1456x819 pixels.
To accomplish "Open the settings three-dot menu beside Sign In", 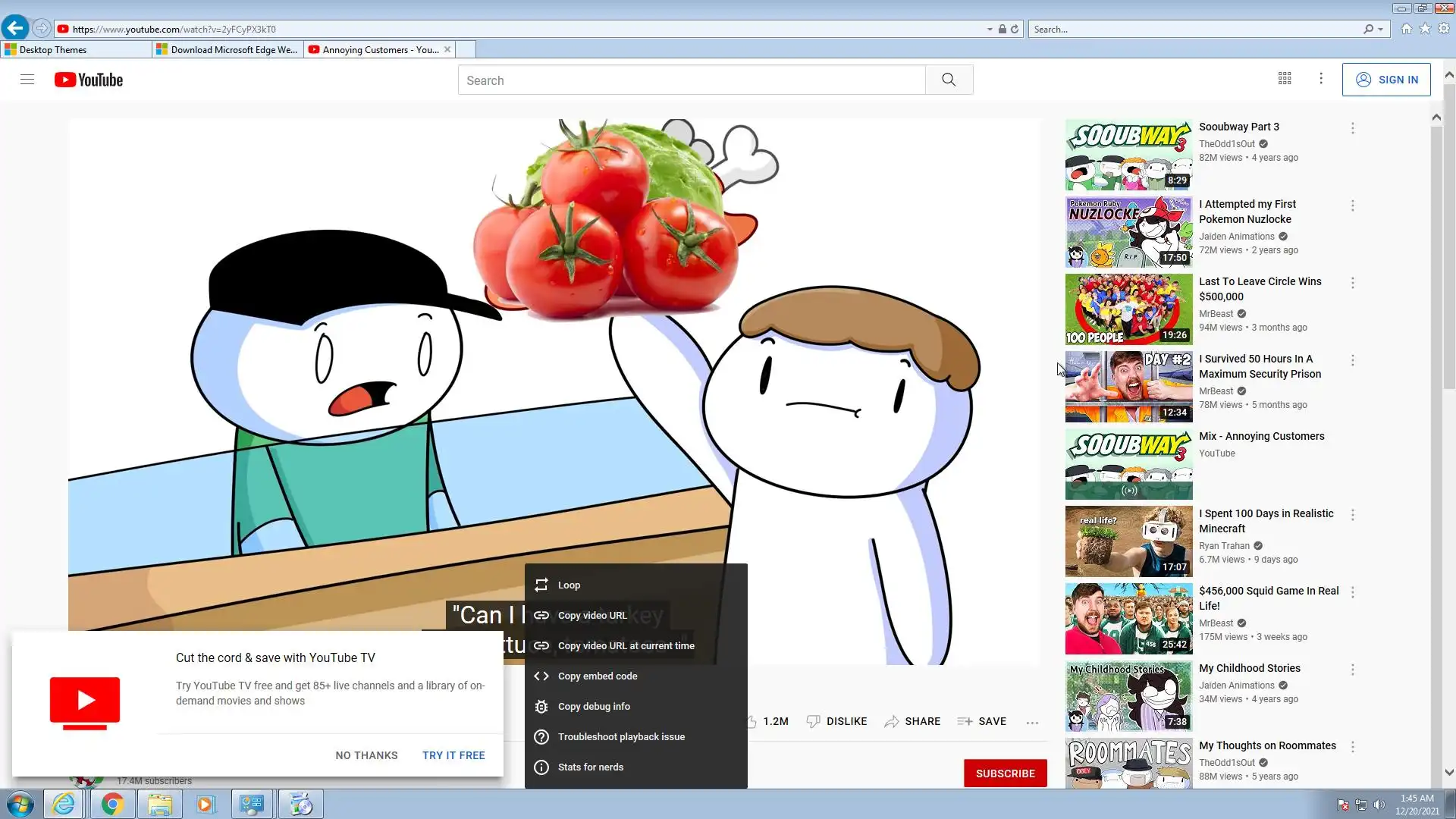I will click(x=1321, y=79).
